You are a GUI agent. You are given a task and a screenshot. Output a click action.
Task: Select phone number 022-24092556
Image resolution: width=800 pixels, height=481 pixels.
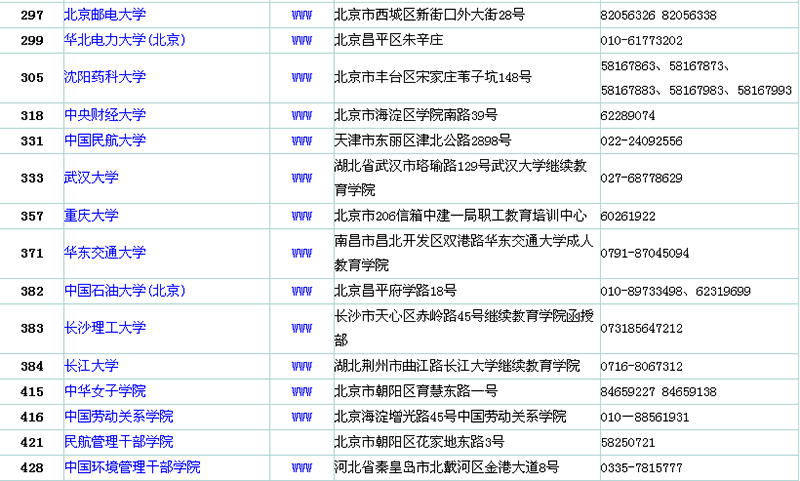point(641,141)
